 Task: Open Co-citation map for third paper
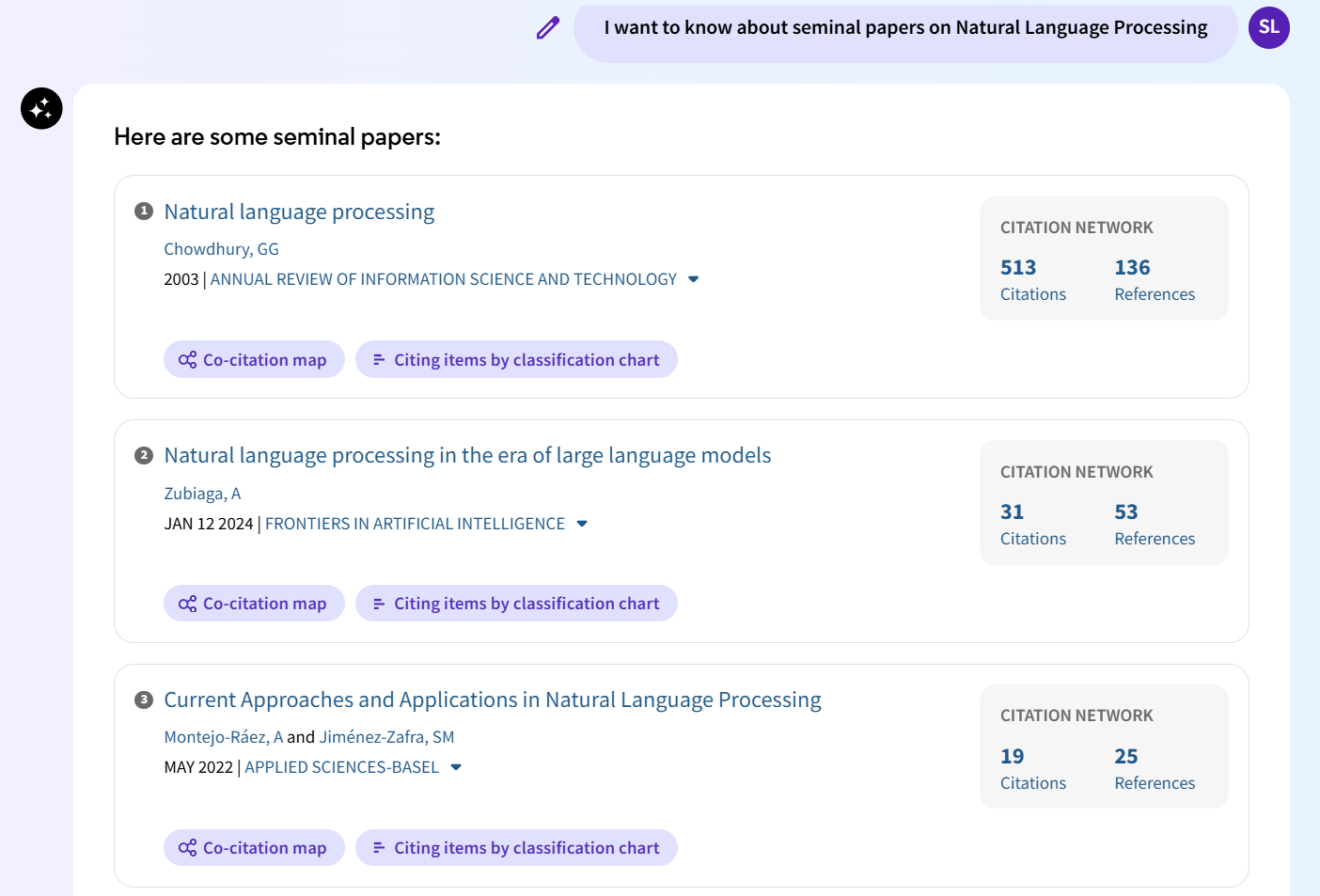click(254, 848)
